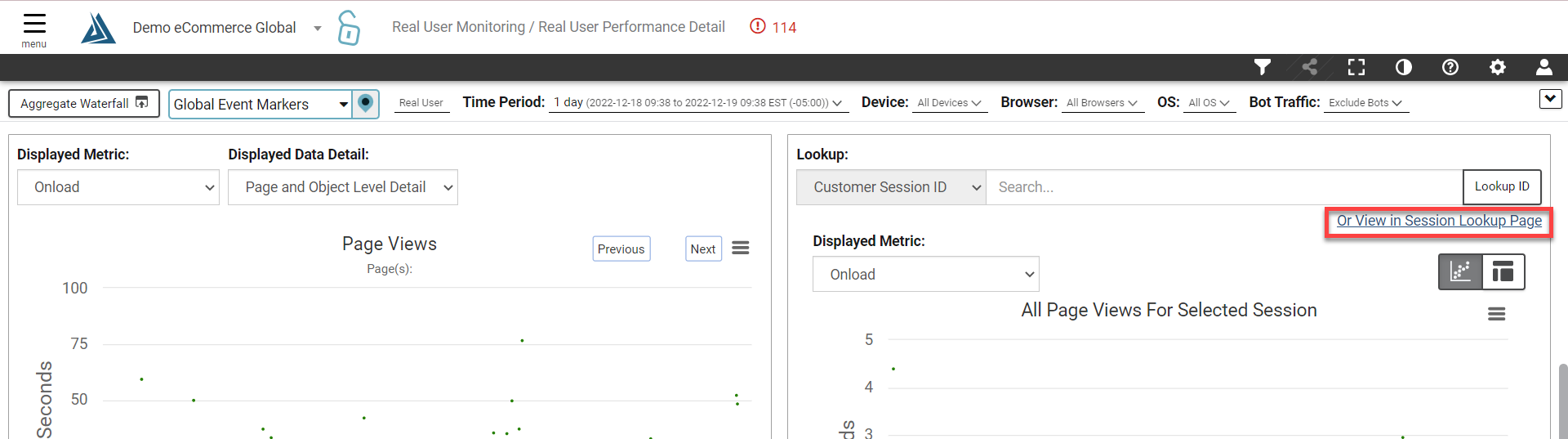Click the Real User Monitoring breadcrumb text

(x=458, y=27)
